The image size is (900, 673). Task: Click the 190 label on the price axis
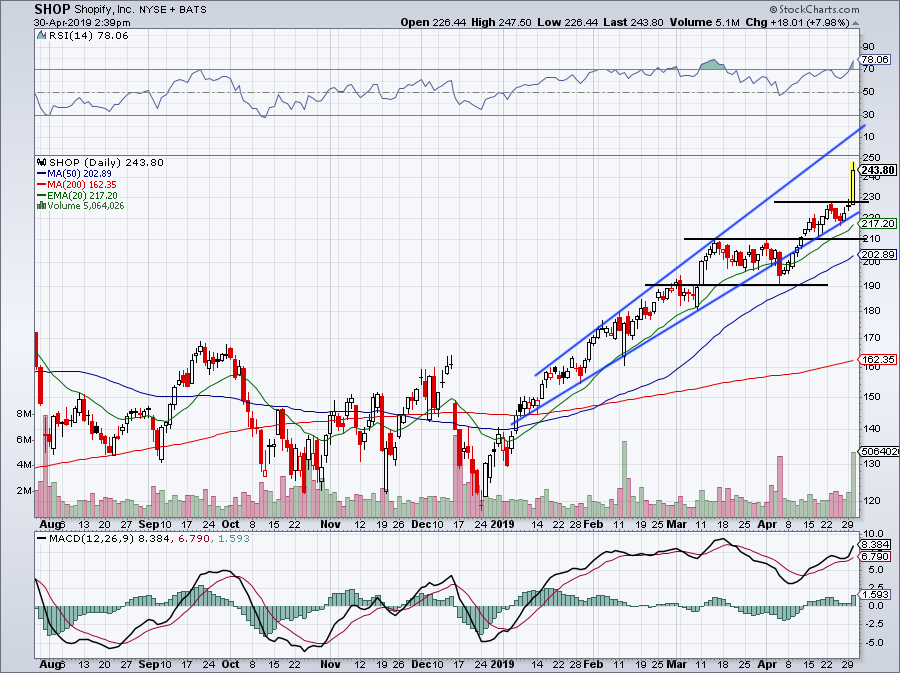tap(871, 286)
